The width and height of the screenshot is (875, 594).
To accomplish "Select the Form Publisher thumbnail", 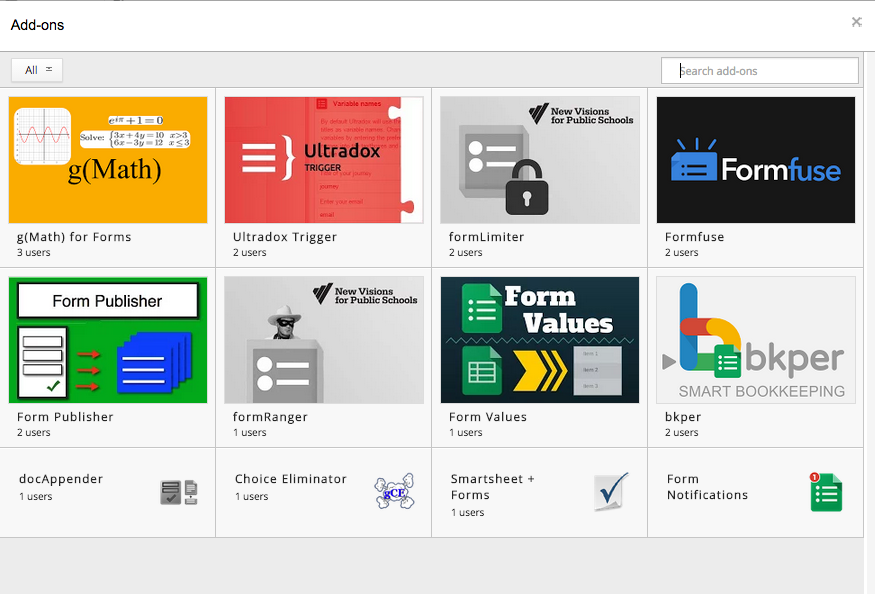I will pyautogui.click(x=108, y=340).
